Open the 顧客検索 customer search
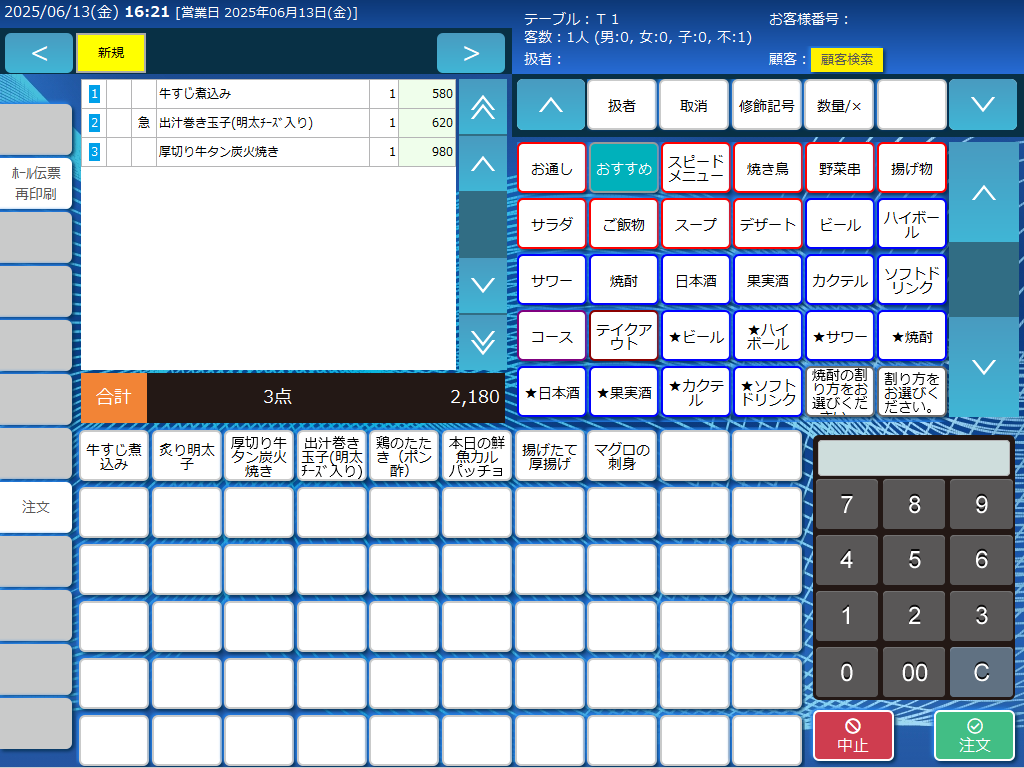The image size is (1024, 768). point(846,59)
